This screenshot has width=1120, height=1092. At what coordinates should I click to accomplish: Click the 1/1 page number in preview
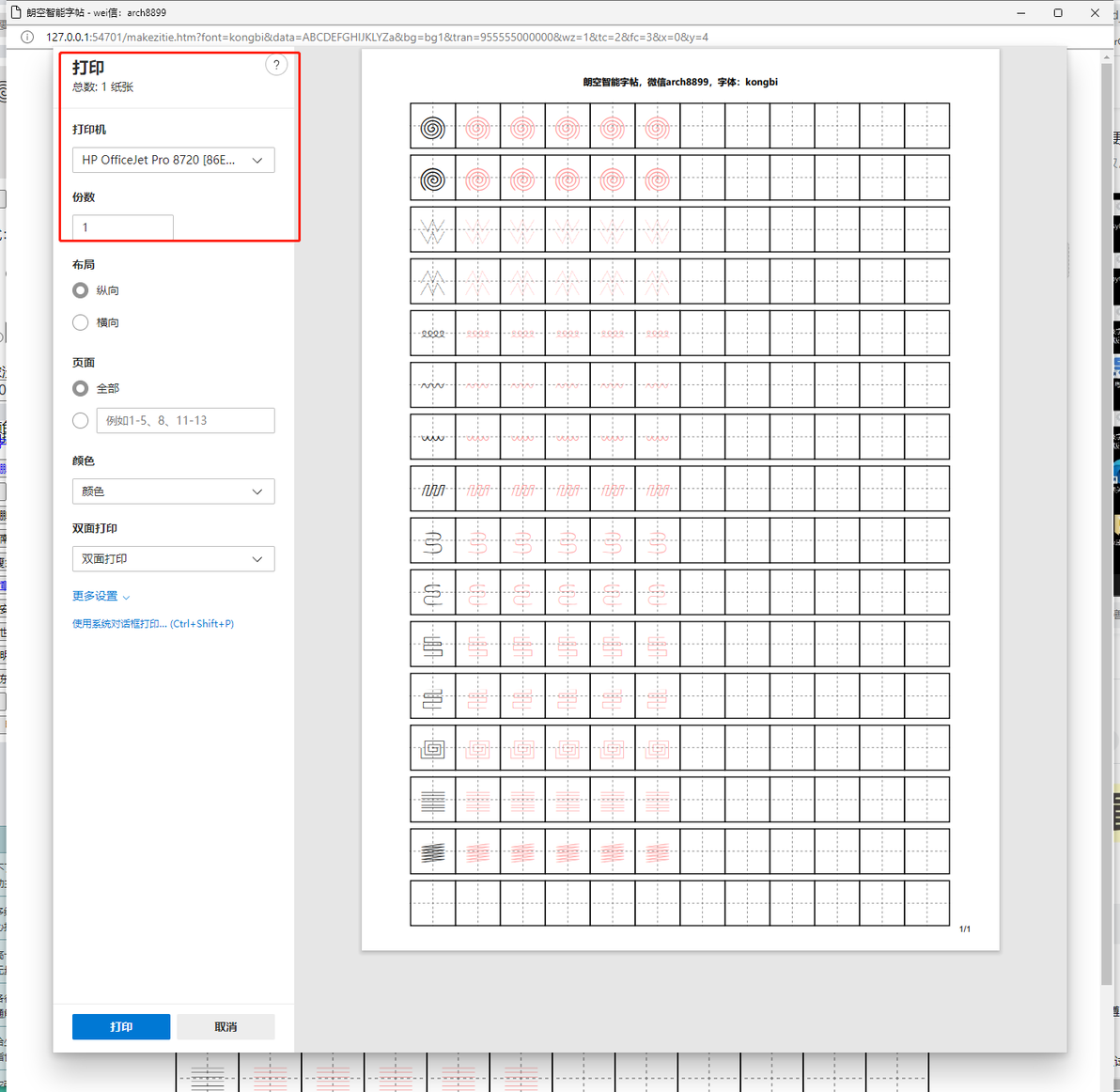pyautogui.click(x=965, y=929)
